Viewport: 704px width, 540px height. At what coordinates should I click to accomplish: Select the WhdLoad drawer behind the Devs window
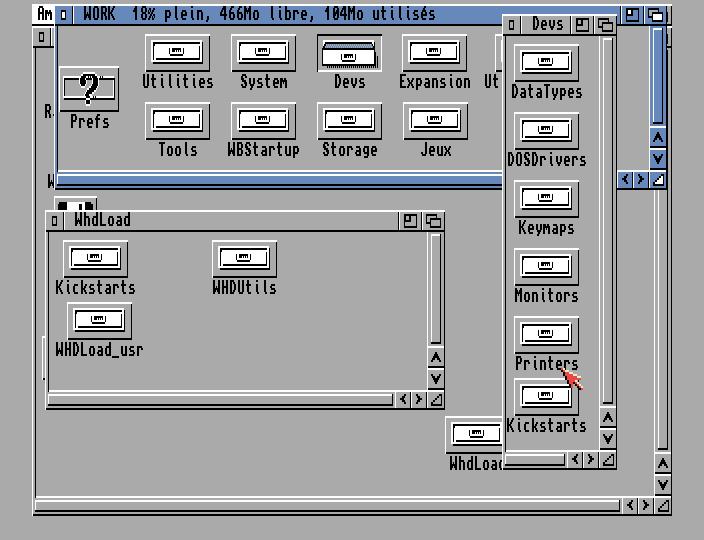point(474,435)
